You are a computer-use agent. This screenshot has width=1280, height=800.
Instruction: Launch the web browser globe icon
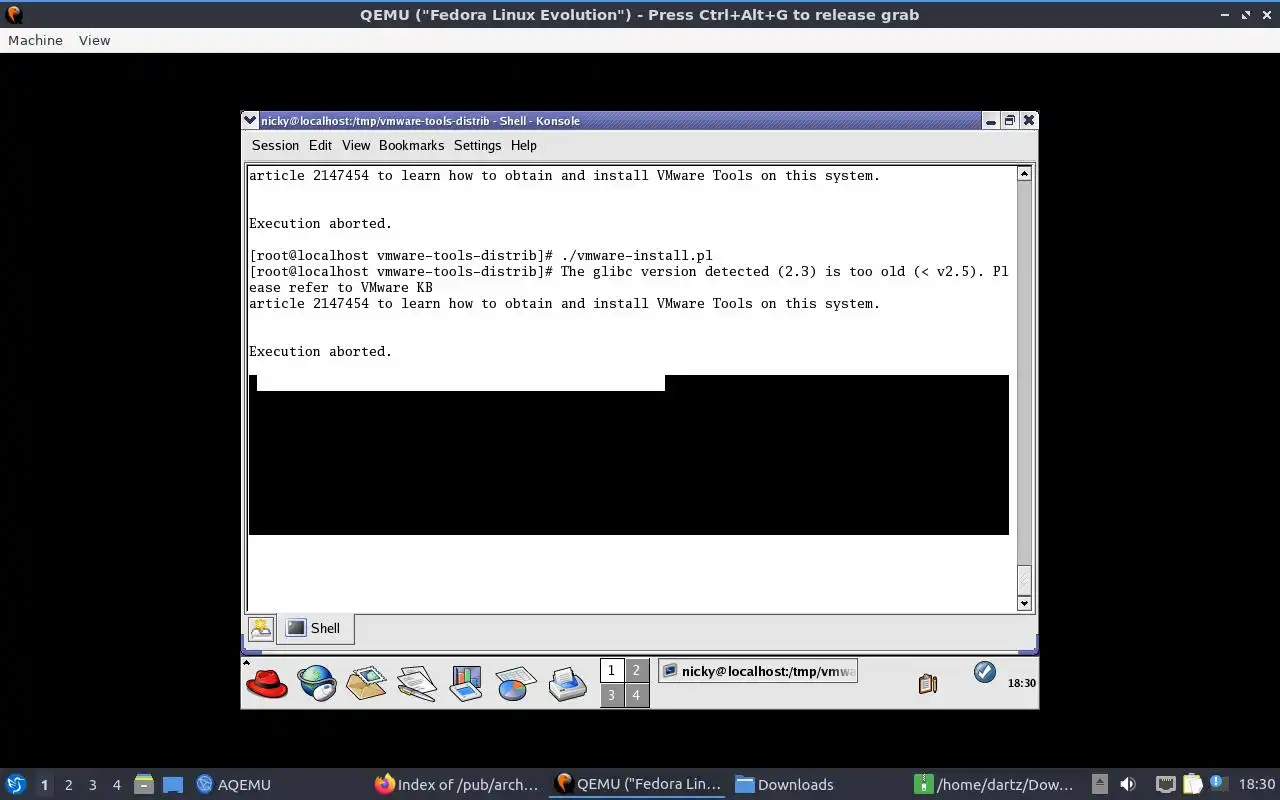click(x=316, y=684)
